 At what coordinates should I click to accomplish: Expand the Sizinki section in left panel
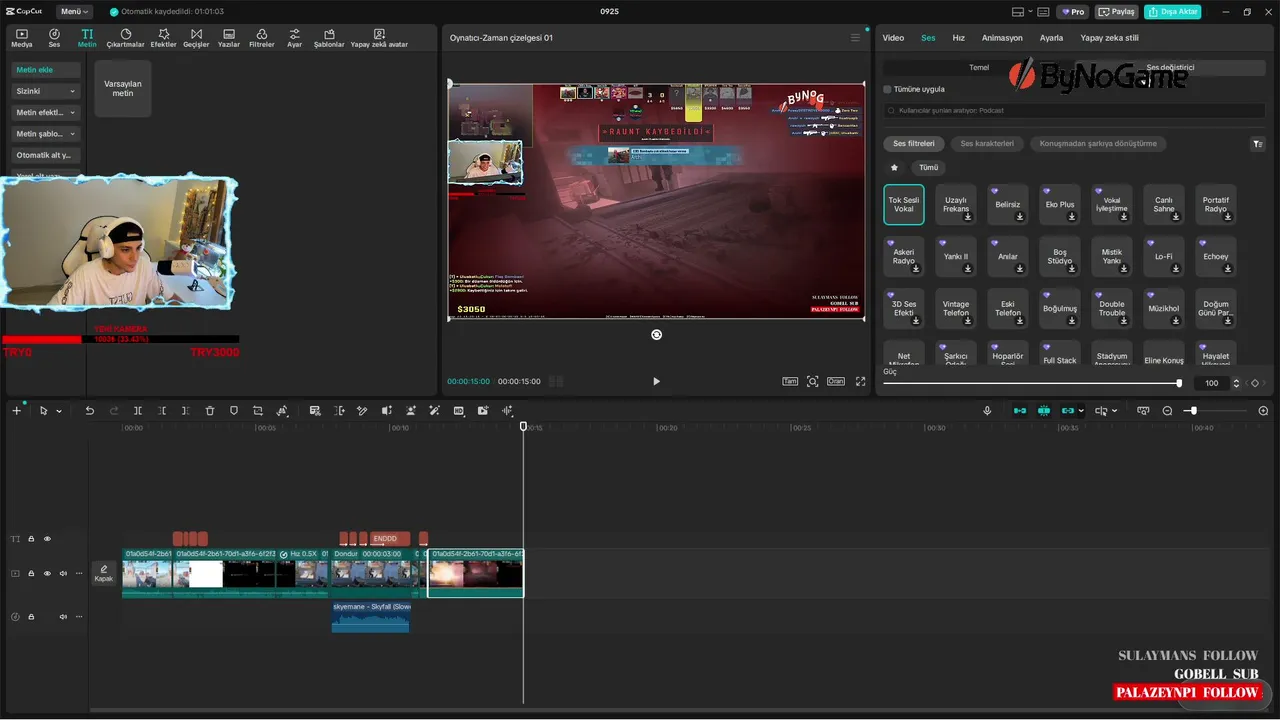tap(45, 91)
